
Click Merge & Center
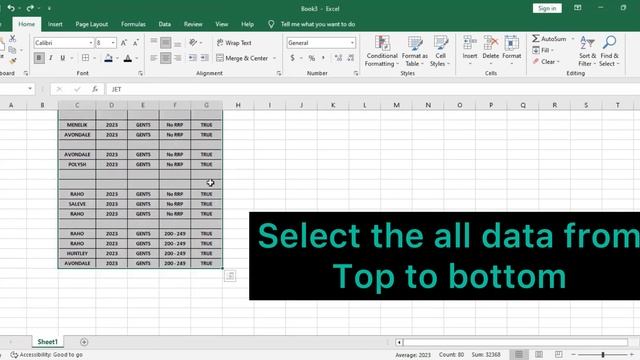242,58
